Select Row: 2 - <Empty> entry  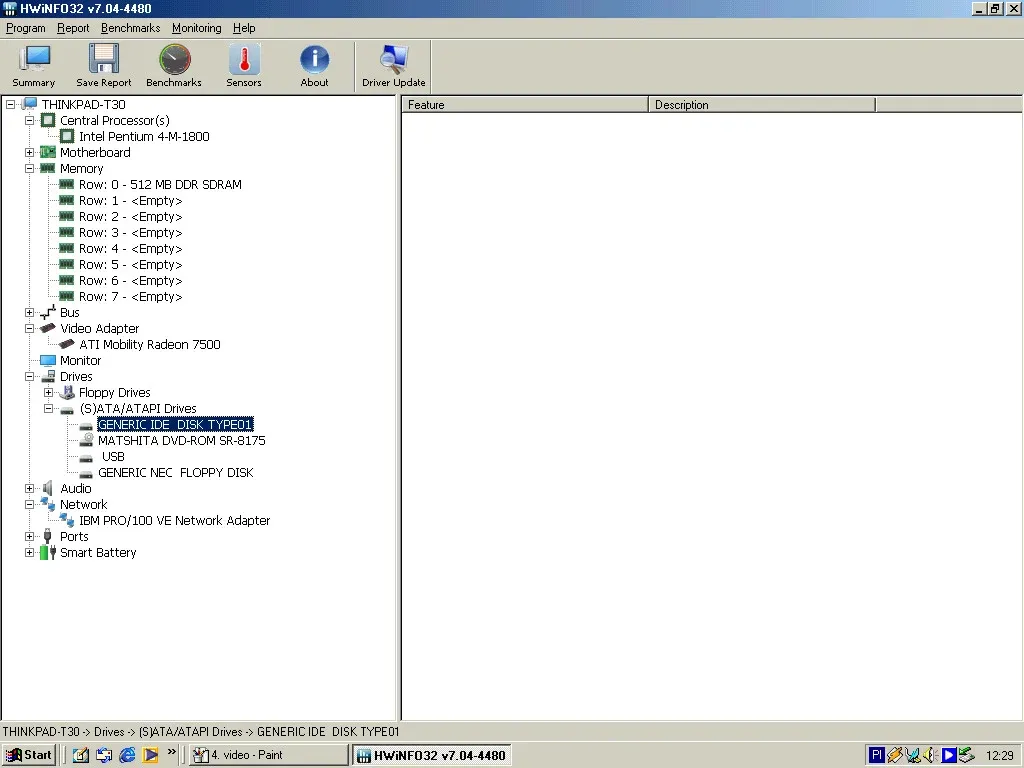131,217
